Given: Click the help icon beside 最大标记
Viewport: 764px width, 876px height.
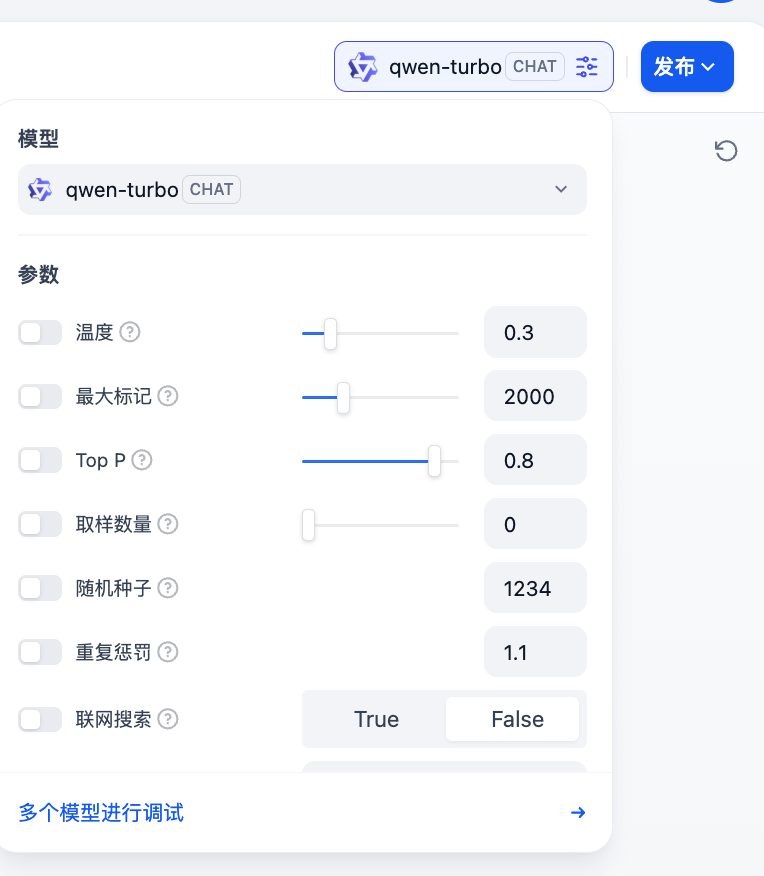Looking at the screenshot, I should click(168, 396).
